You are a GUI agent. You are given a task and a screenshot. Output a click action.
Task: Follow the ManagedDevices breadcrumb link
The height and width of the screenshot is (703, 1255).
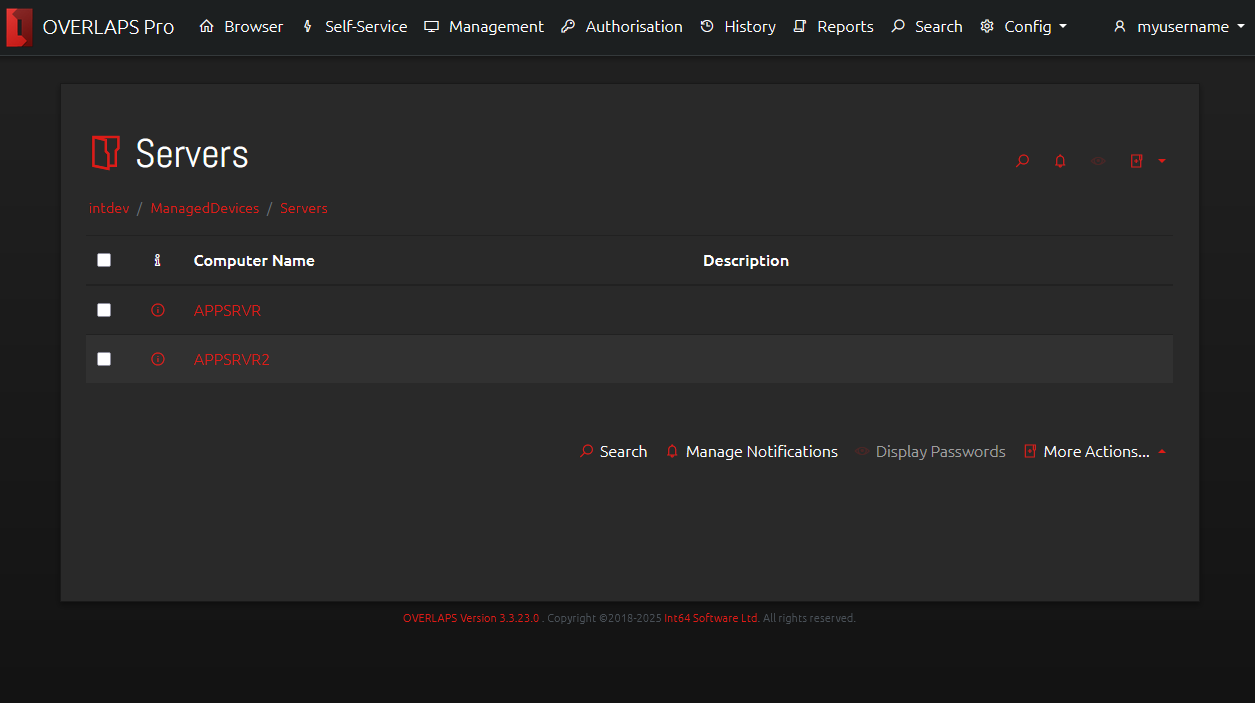click(x=205, y=208)
